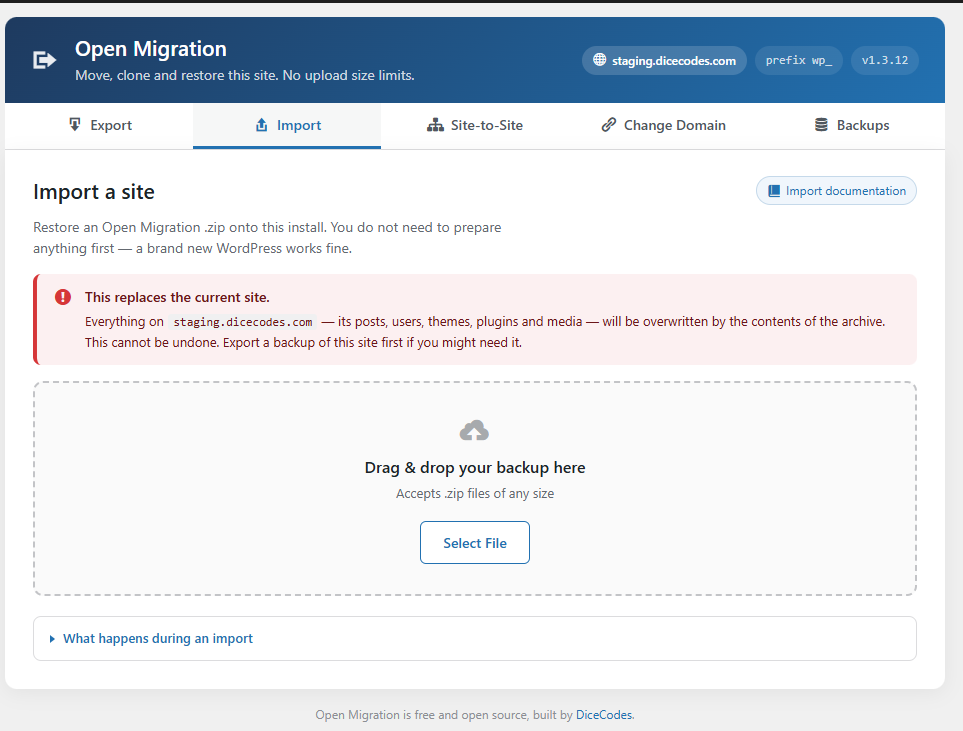Viewport: 963px width, 731px height.
Task: Click the v1.3.12 version badge
Action: [x=884, y=60]
